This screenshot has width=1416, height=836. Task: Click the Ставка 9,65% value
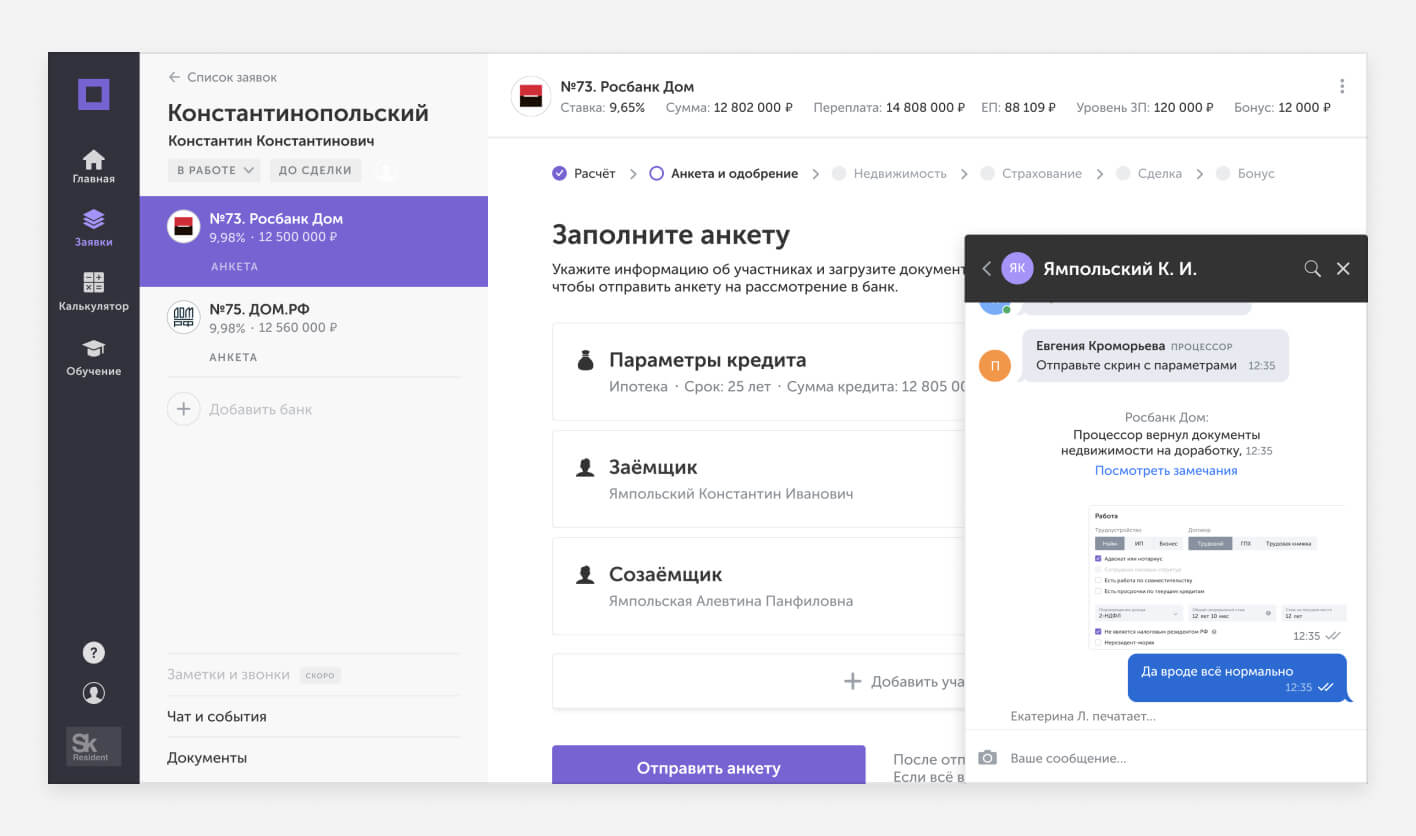[602, 107]
